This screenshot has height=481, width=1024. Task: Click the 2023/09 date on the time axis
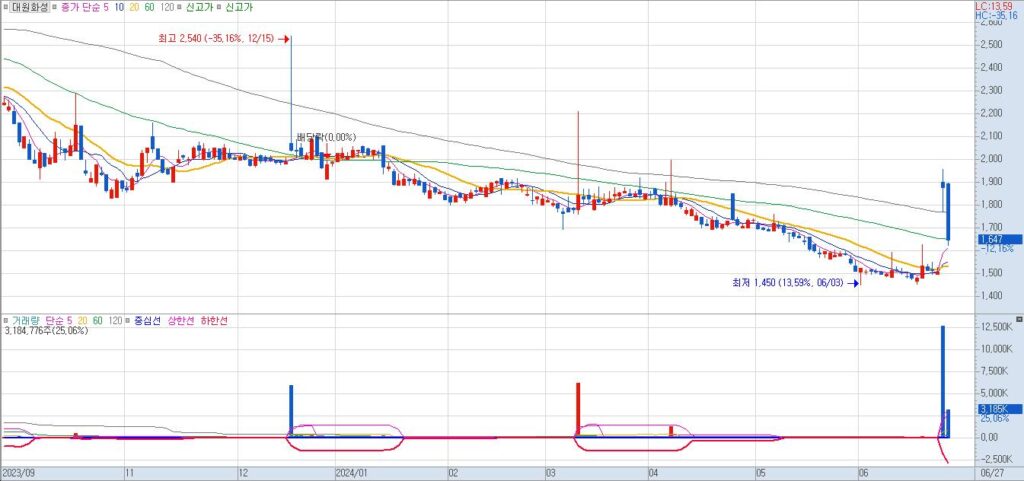click(x=18, y=471)
